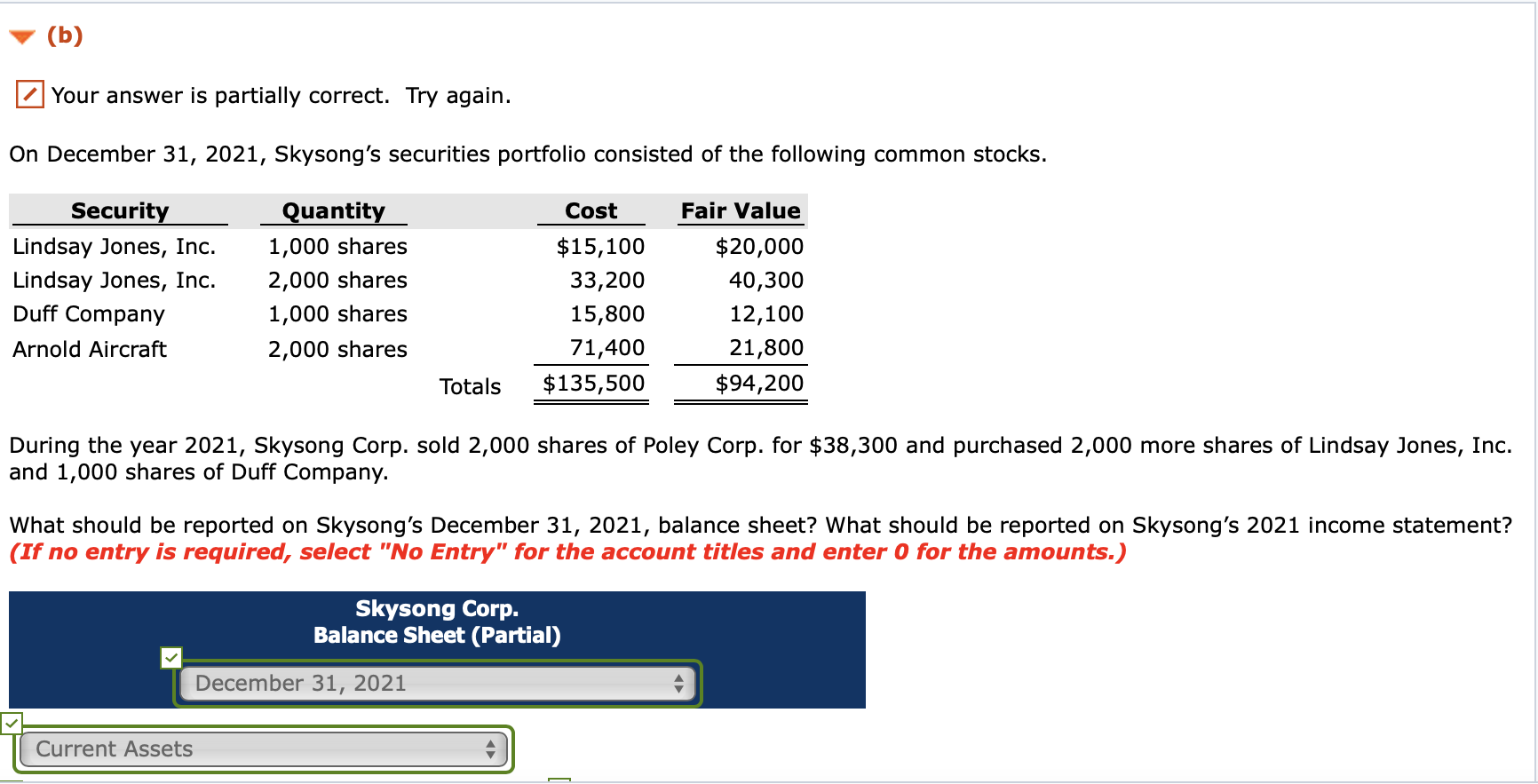Image resolution: width=1538 pixels, height=784 pixels.
Task: Click the pencil icon marking partial correctness
Action: [28, 93]
